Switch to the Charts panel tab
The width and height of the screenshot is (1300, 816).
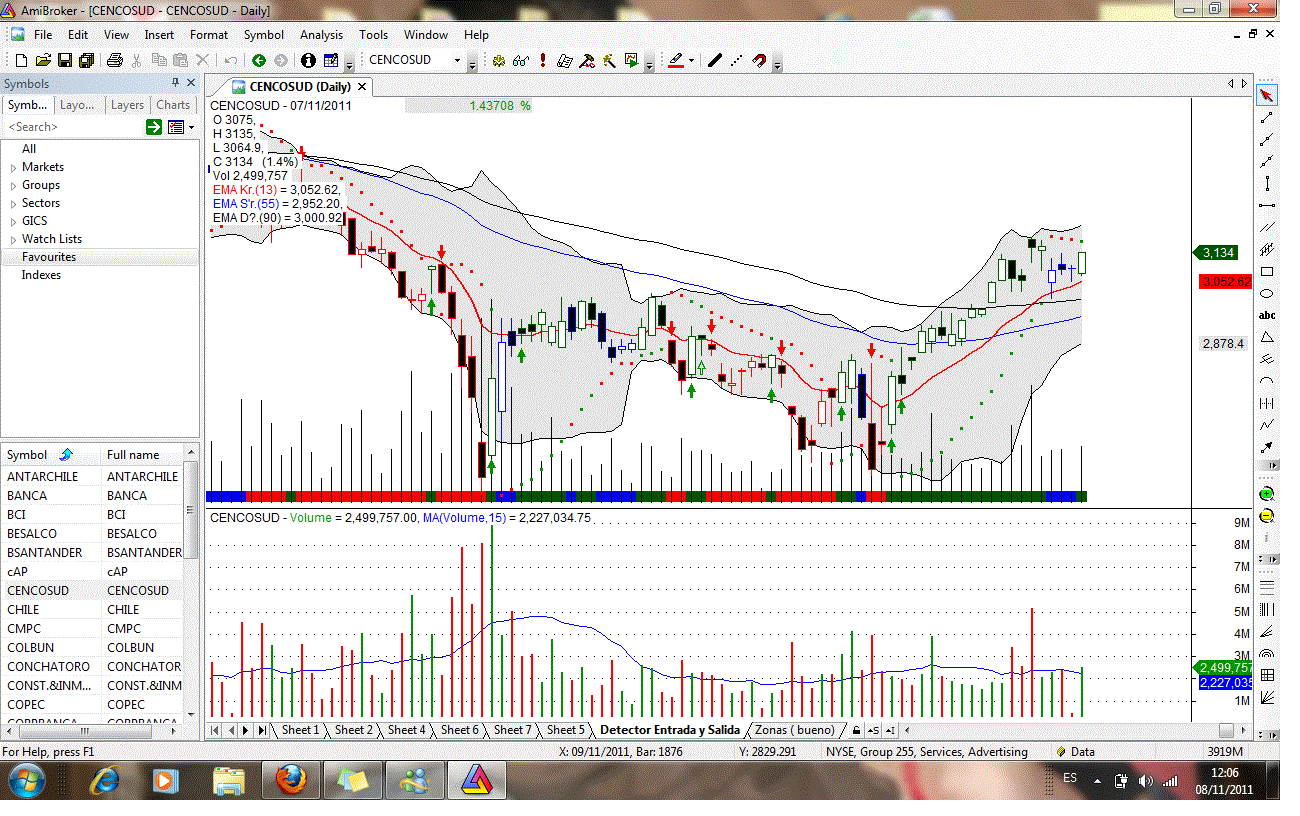tap(173, 105)
